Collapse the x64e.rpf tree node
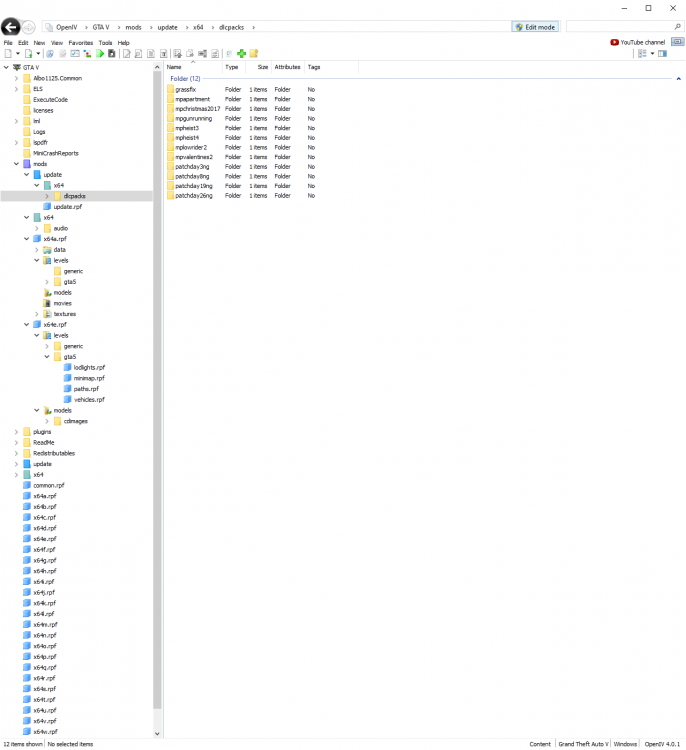The height and width of the screenshot is (750, 686). pos(27,324)
